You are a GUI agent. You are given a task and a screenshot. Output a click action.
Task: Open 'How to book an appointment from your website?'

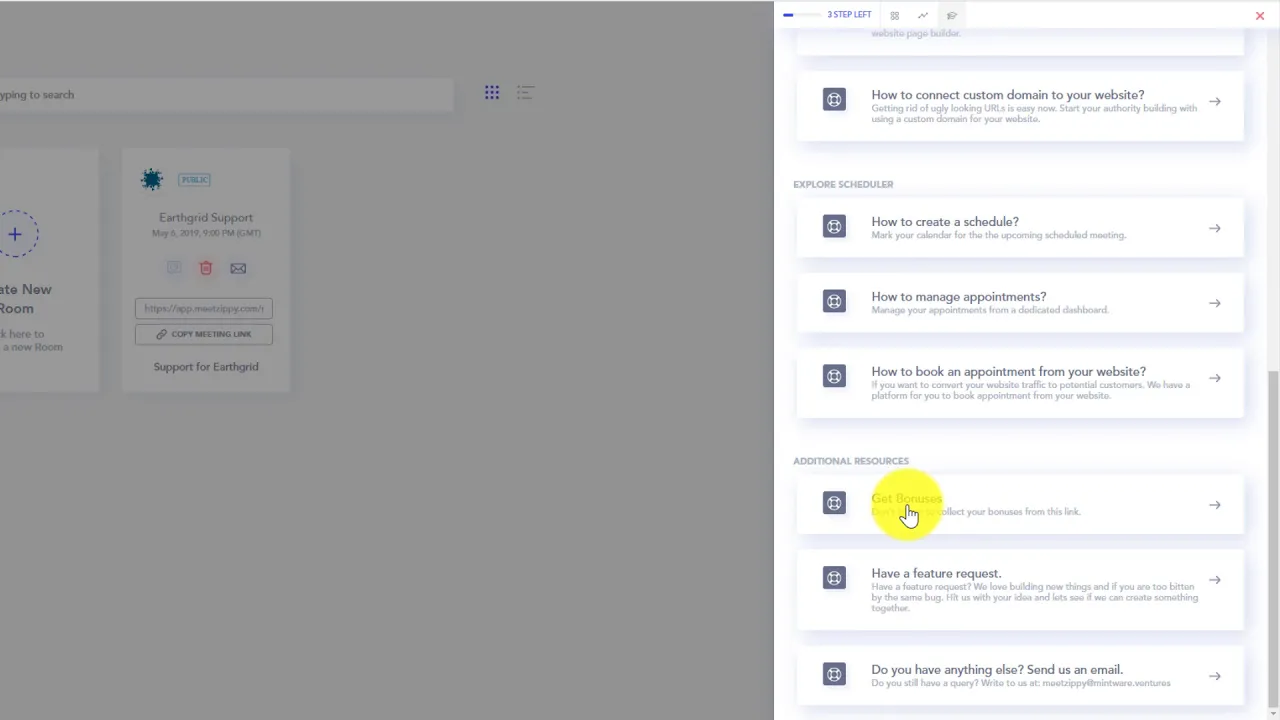[x=1009, y=372]
